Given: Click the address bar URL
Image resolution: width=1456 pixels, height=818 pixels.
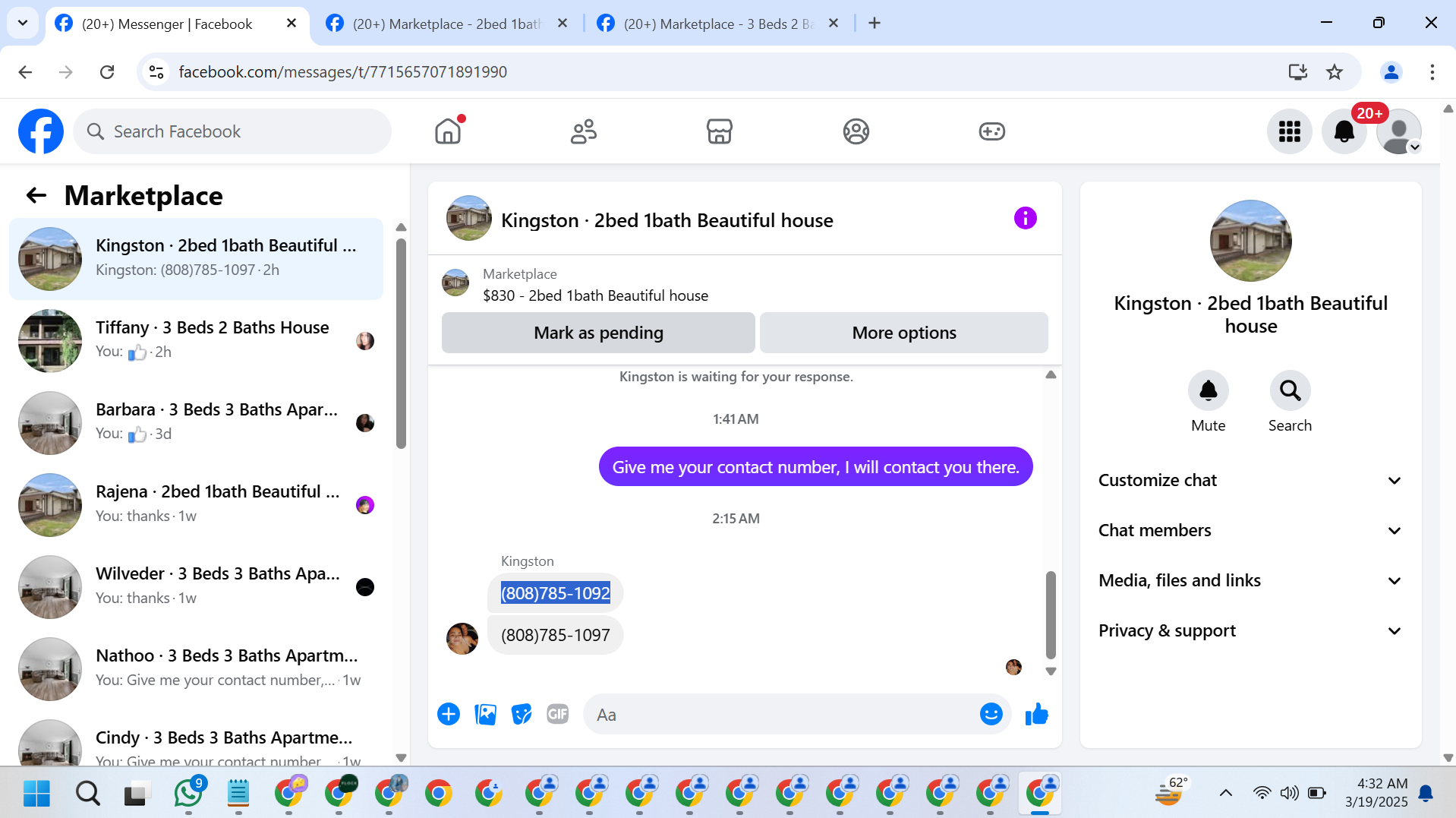Looking at the screenshot, I should coord(343,71).
